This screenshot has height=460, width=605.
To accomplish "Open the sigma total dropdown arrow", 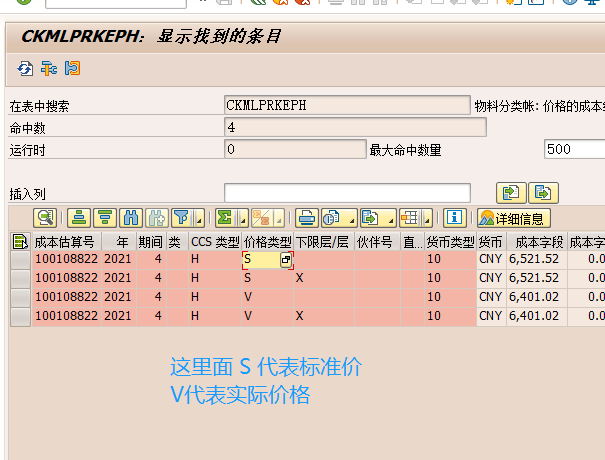I will tap(243, 218).
